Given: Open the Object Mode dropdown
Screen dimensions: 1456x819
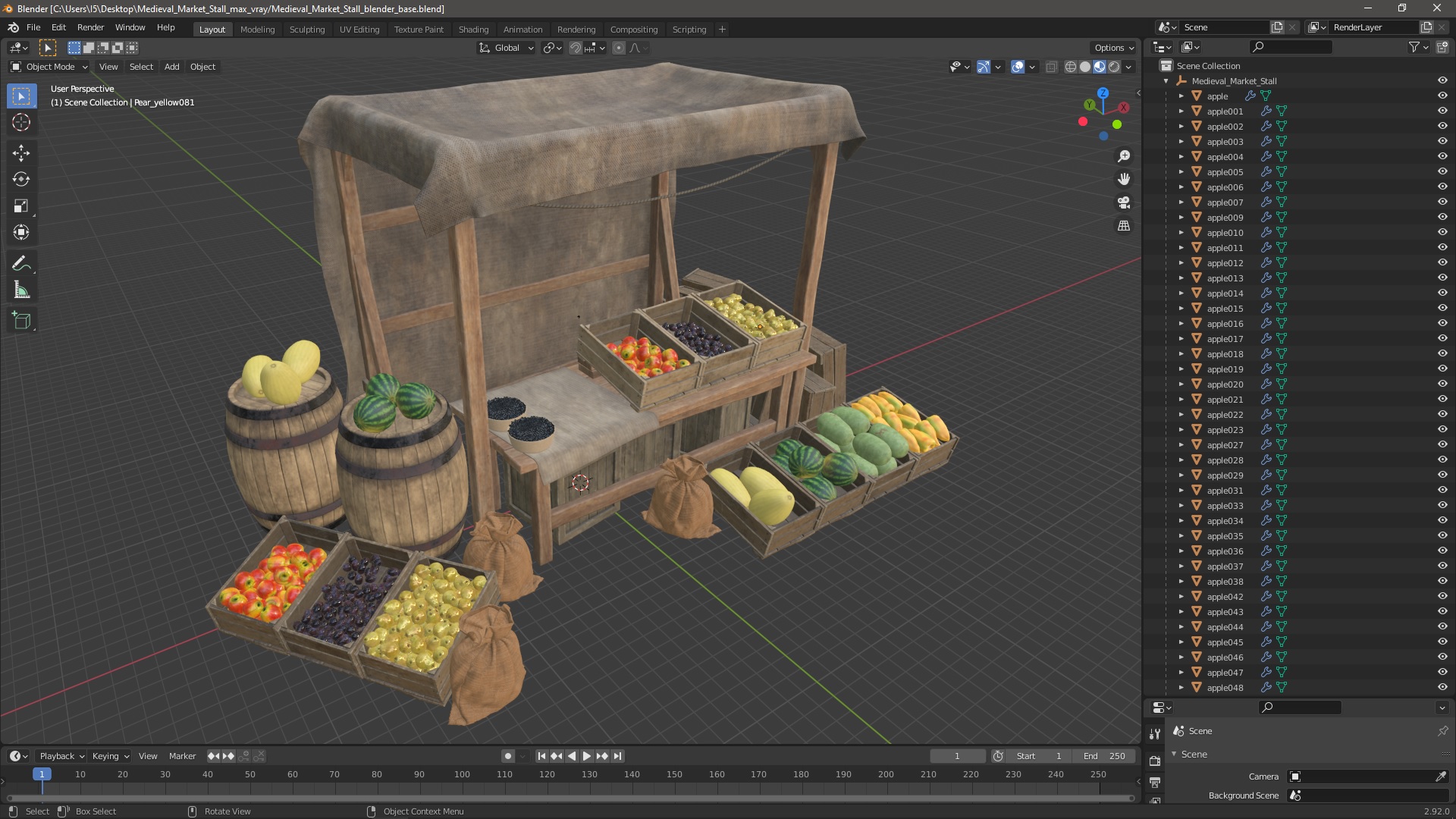Looking at the screenshot, I should [49, 67].
